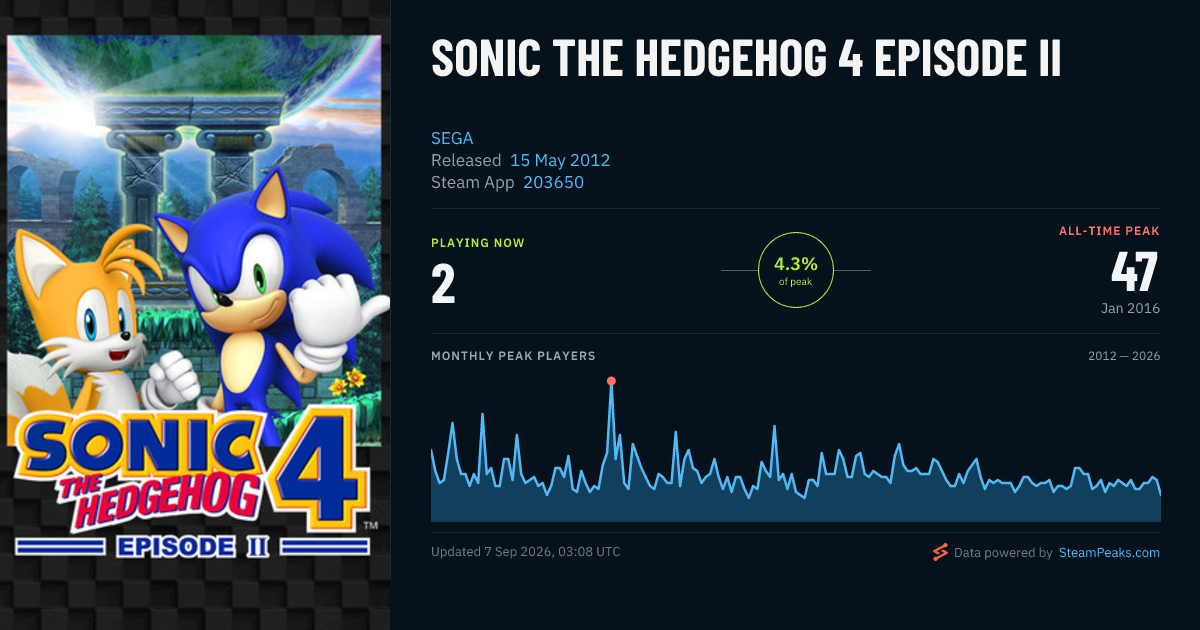Image resolution: width=1200 pixels, height=630 pixels.
Task: Click the Monthly Peak Players chart label
Action: [x=513, y=356]
